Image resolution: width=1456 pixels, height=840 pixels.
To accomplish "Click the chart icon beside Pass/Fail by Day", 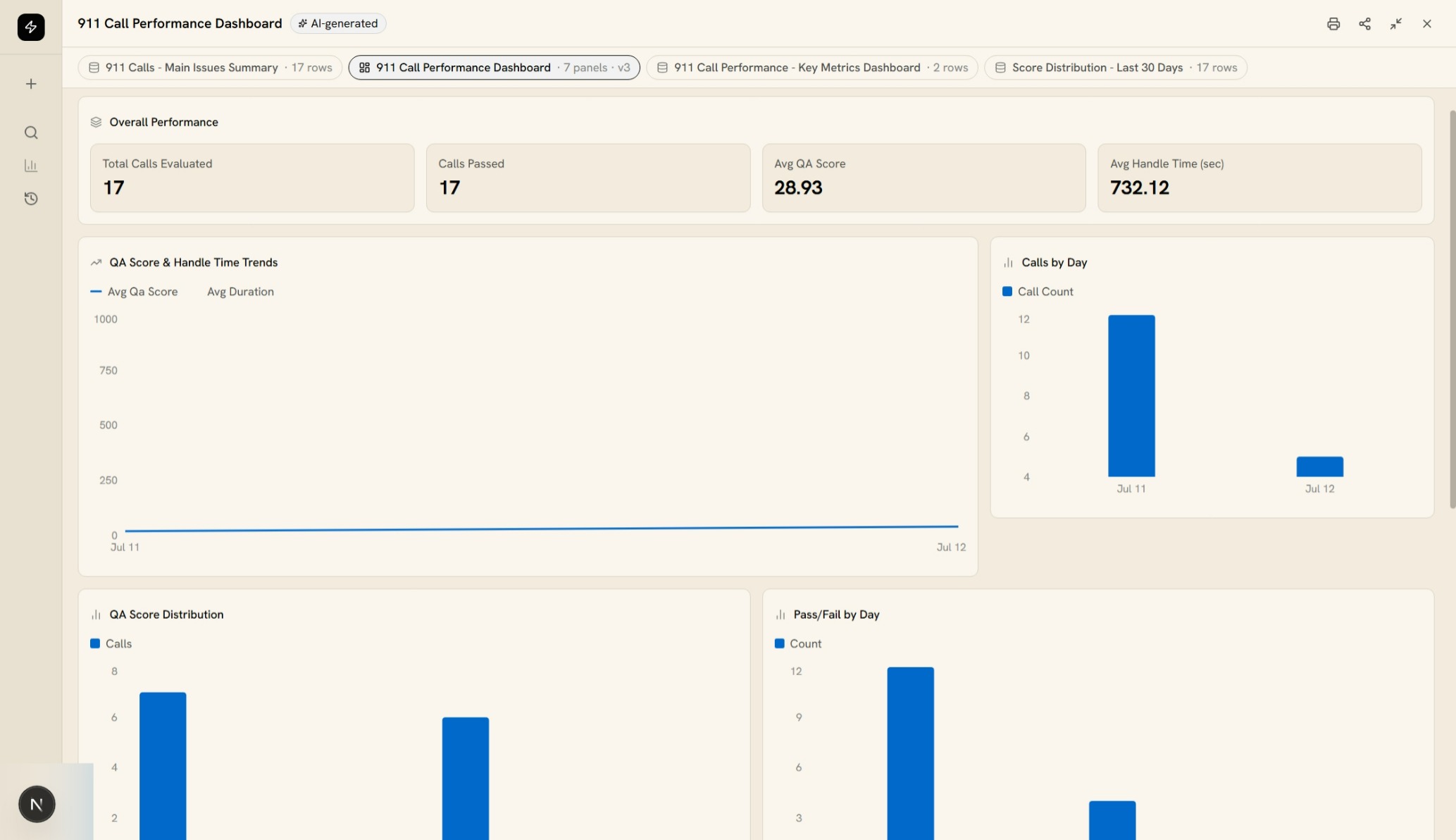I will [x=780, y=614].
